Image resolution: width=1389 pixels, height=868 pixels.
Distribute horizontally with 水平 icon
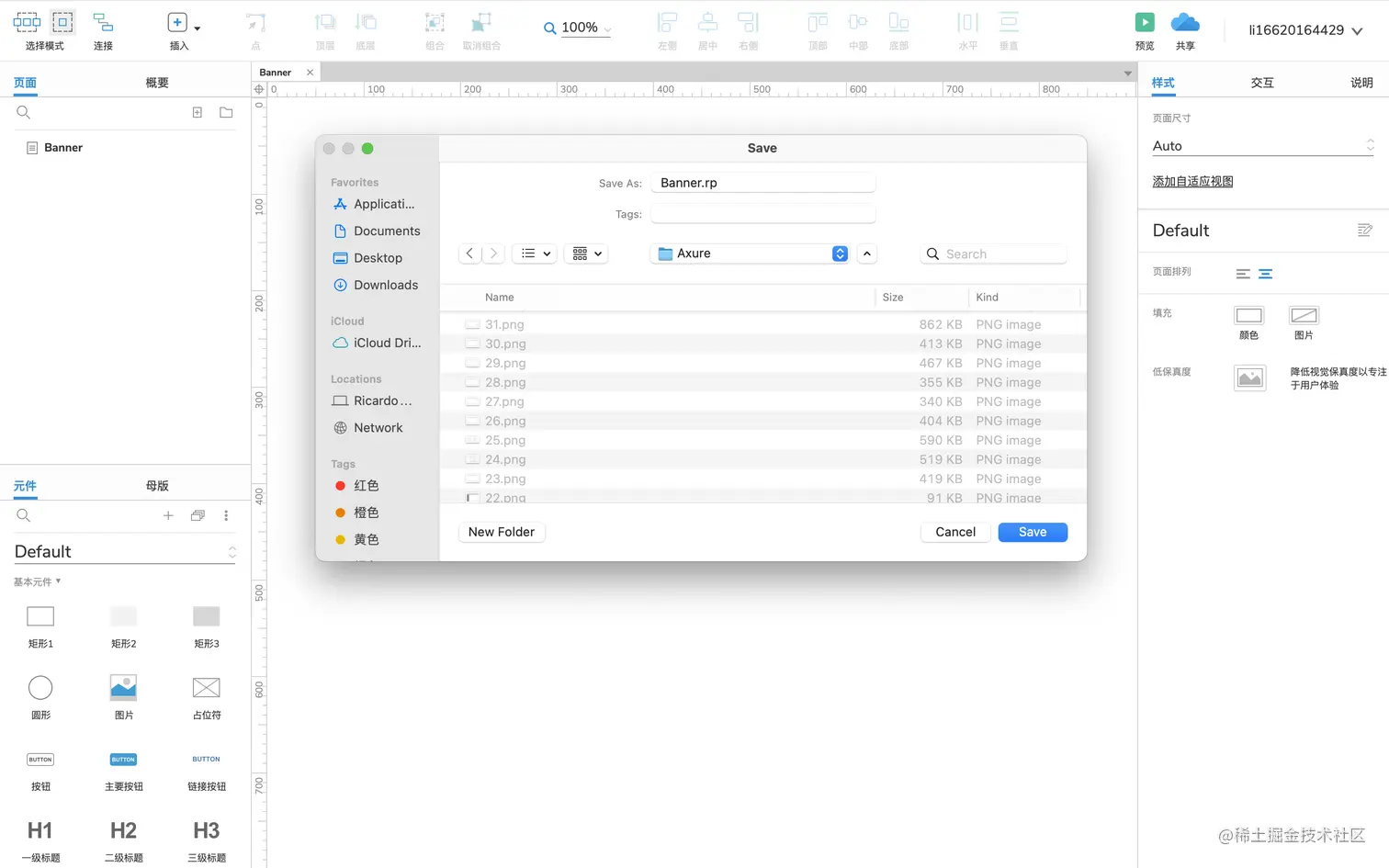click(x=968, y=23)
